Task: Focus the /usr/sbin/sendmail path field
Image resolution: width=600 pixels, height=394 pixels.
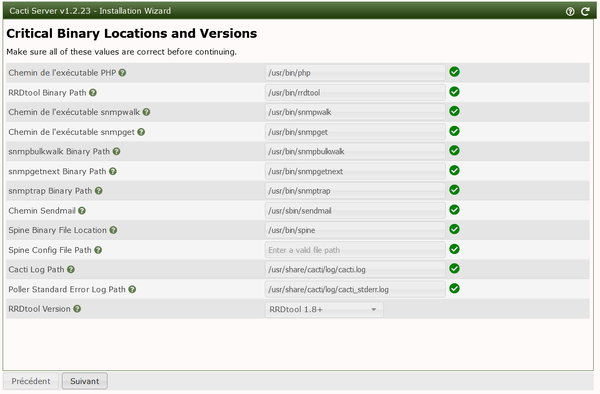Action: [355, 211]
